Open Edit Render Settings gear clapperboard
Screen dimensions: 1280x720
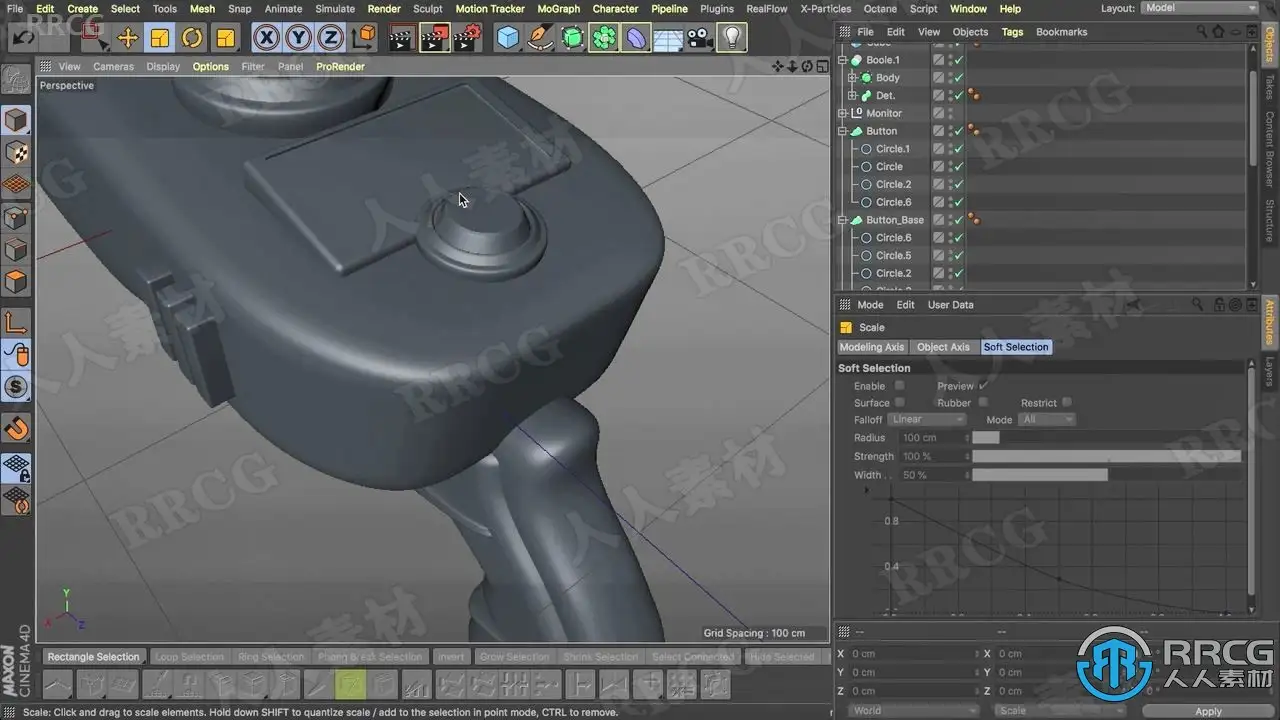468,38
